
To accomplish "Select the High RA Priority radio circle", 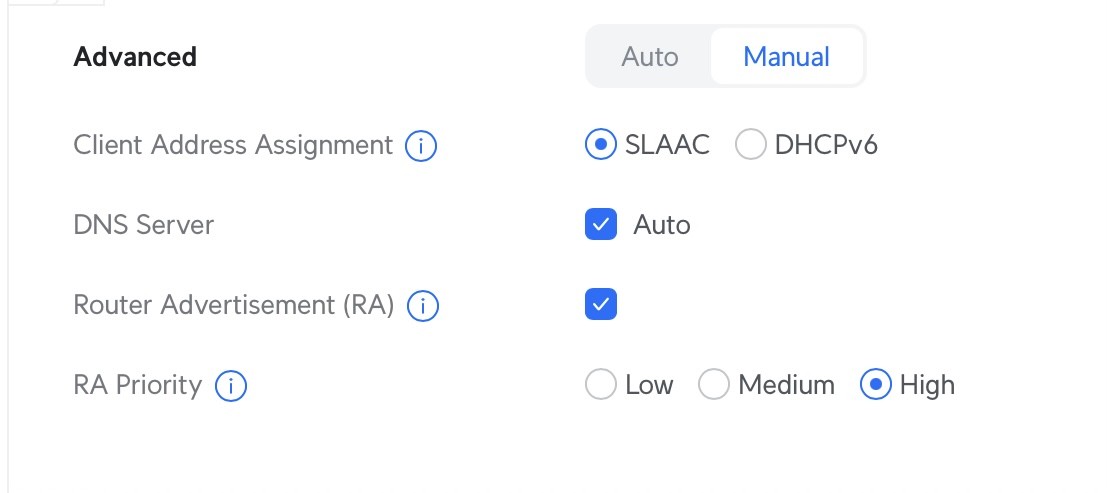I will 875,385.
